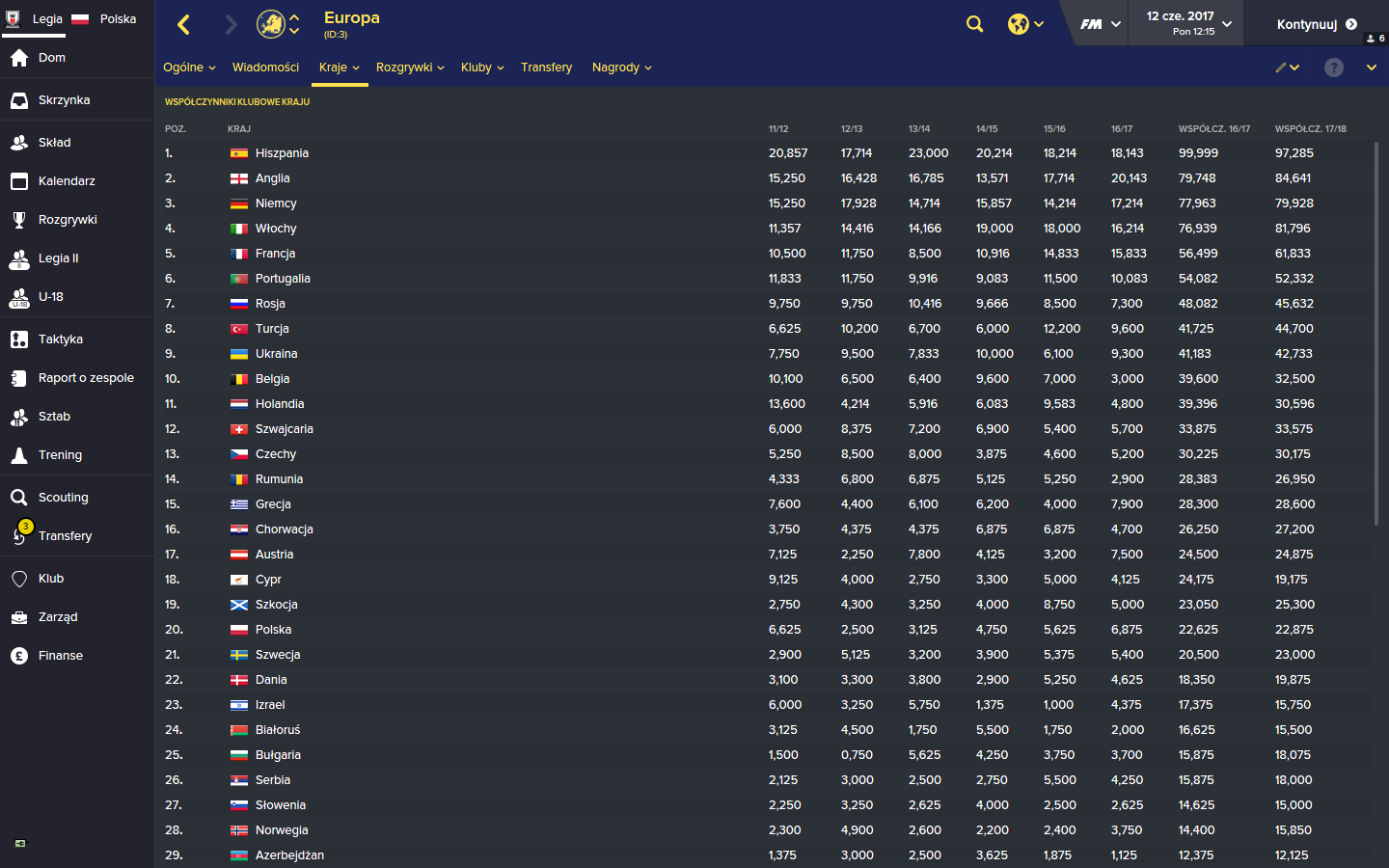Open the Skrzynka inbox icon
The height and width of the screenshot is (868, 1389).
pos(19,100)
